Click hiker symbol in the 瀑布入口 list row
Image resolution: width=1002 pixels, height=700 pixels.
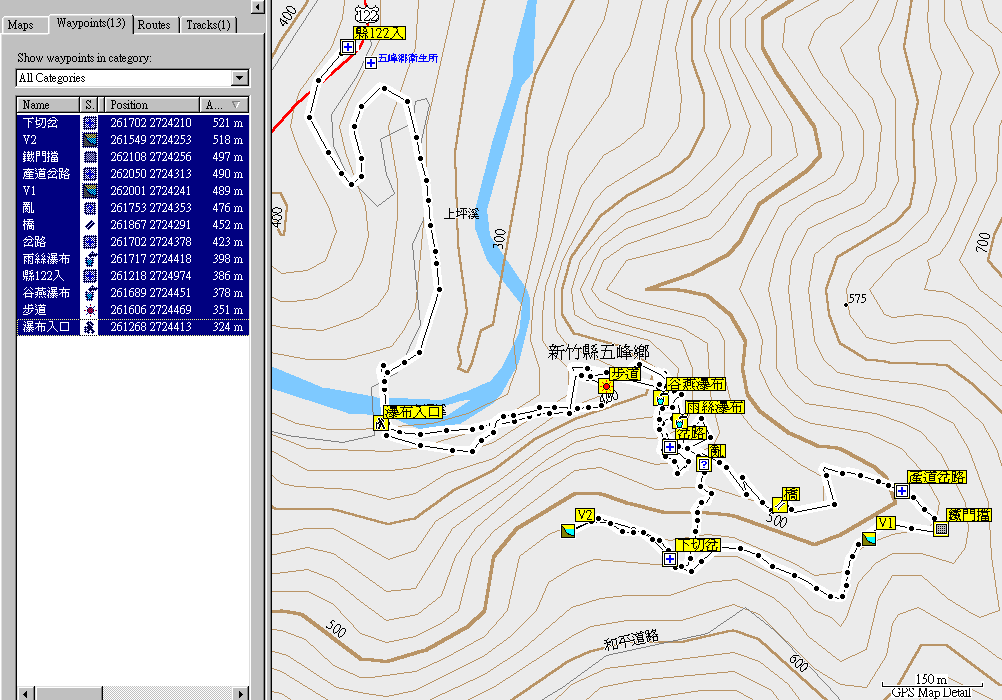point(90,327)
